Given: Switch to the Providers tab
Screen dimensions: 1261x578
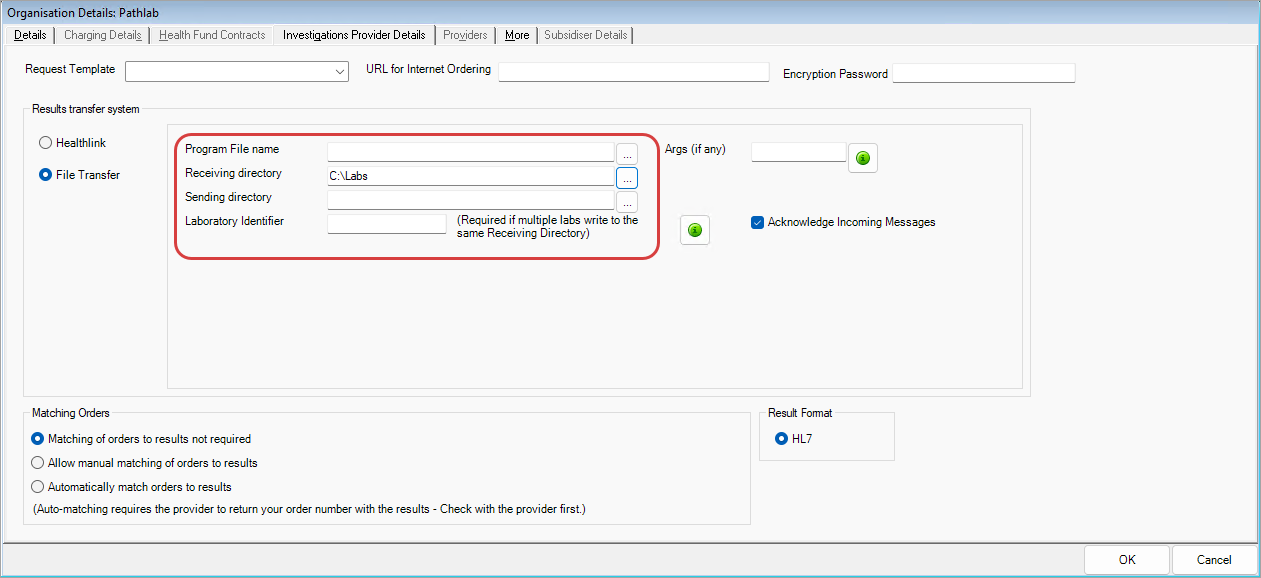Looking at the screenshot, I should (x=465, y=35).
